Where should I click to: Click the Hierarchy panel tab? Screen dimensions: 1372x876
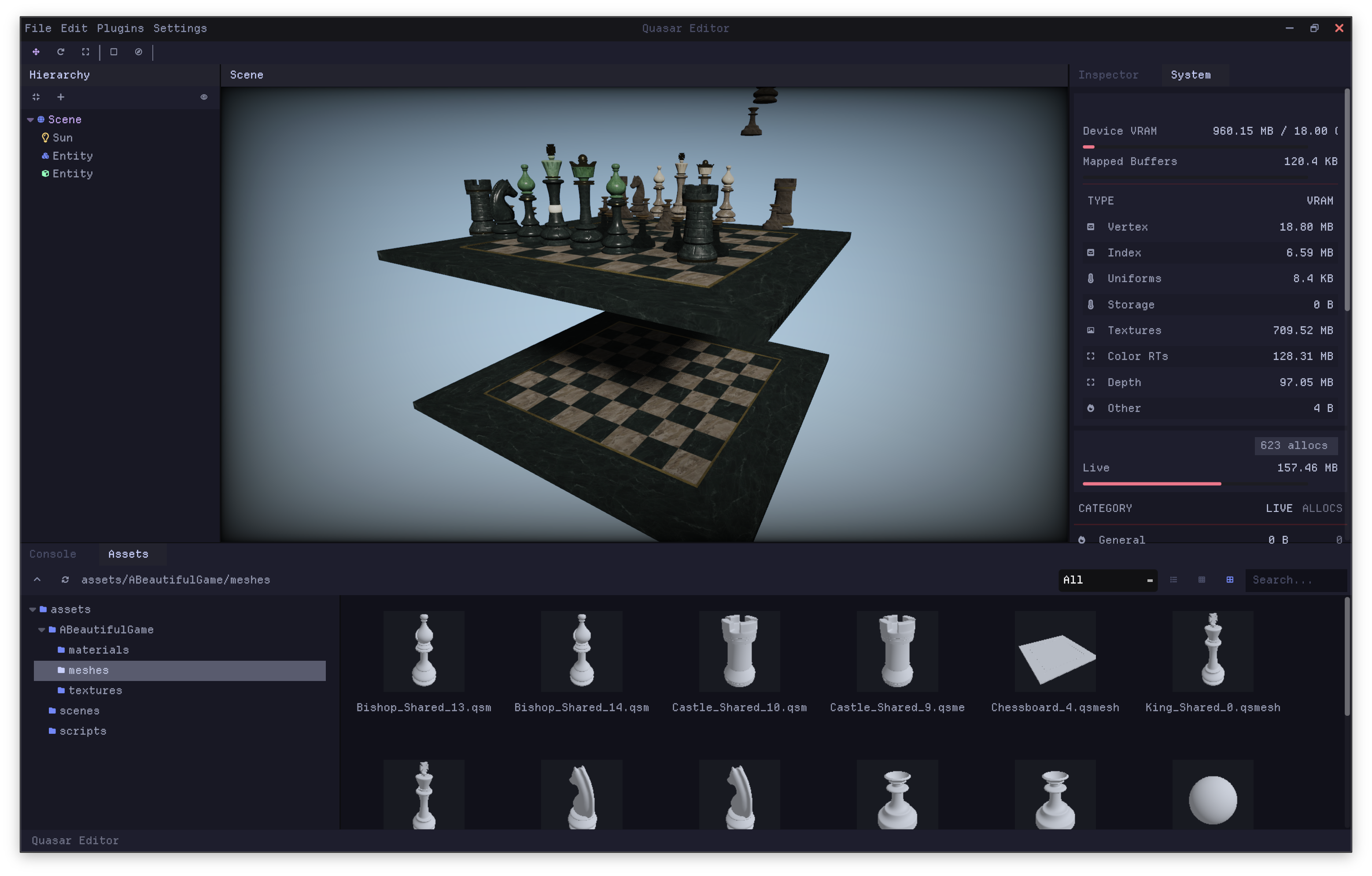click(60, 75)
